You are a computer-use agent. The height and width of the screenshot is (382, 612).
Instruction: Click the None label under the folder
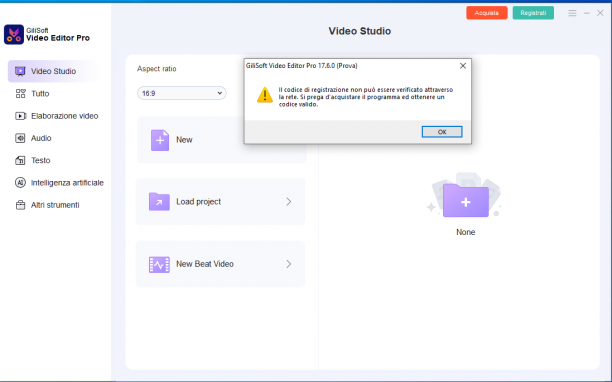[466, 232]
